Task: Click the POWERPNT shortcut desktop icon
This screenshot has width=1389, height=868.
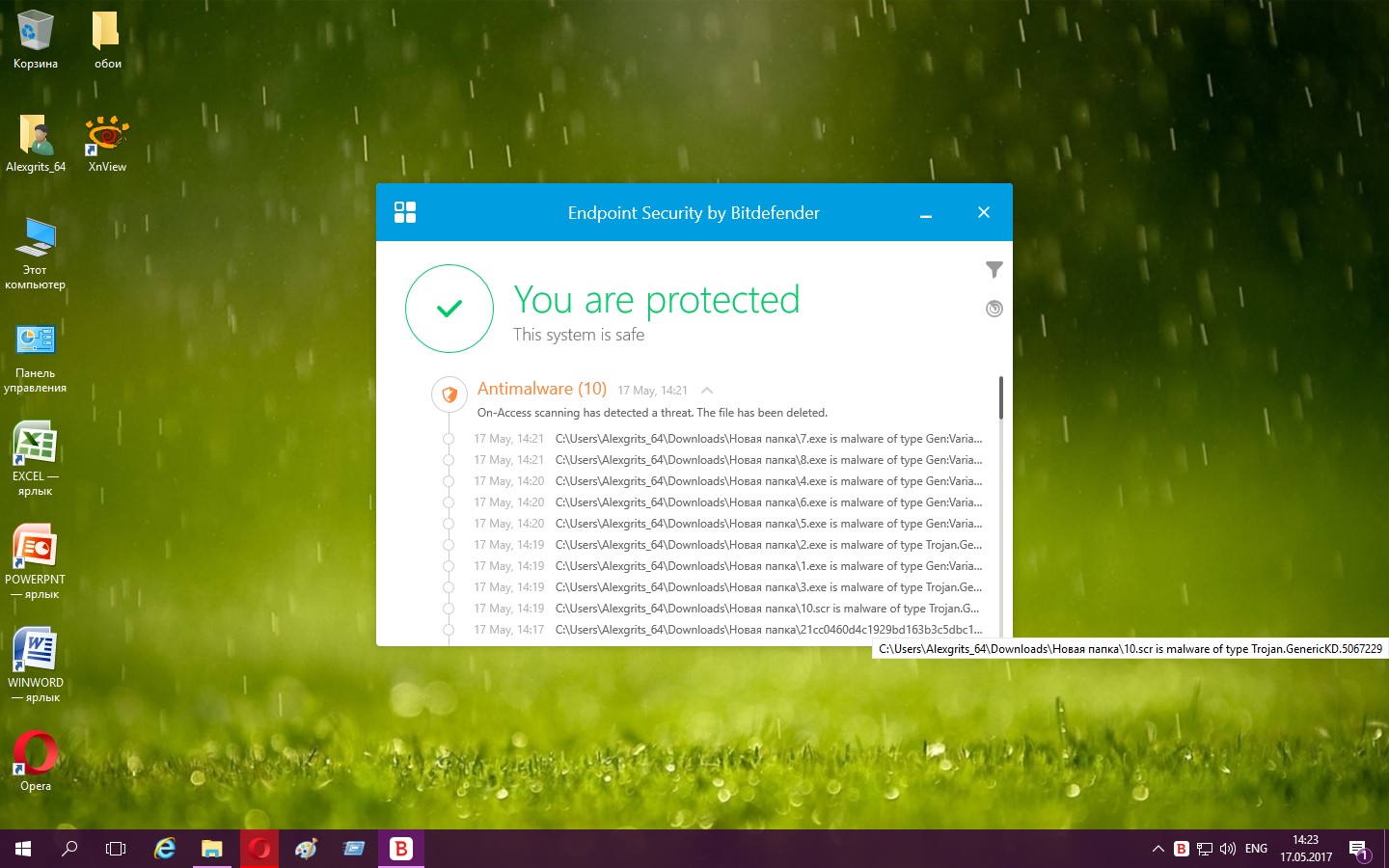Action: tap(36, 563)
